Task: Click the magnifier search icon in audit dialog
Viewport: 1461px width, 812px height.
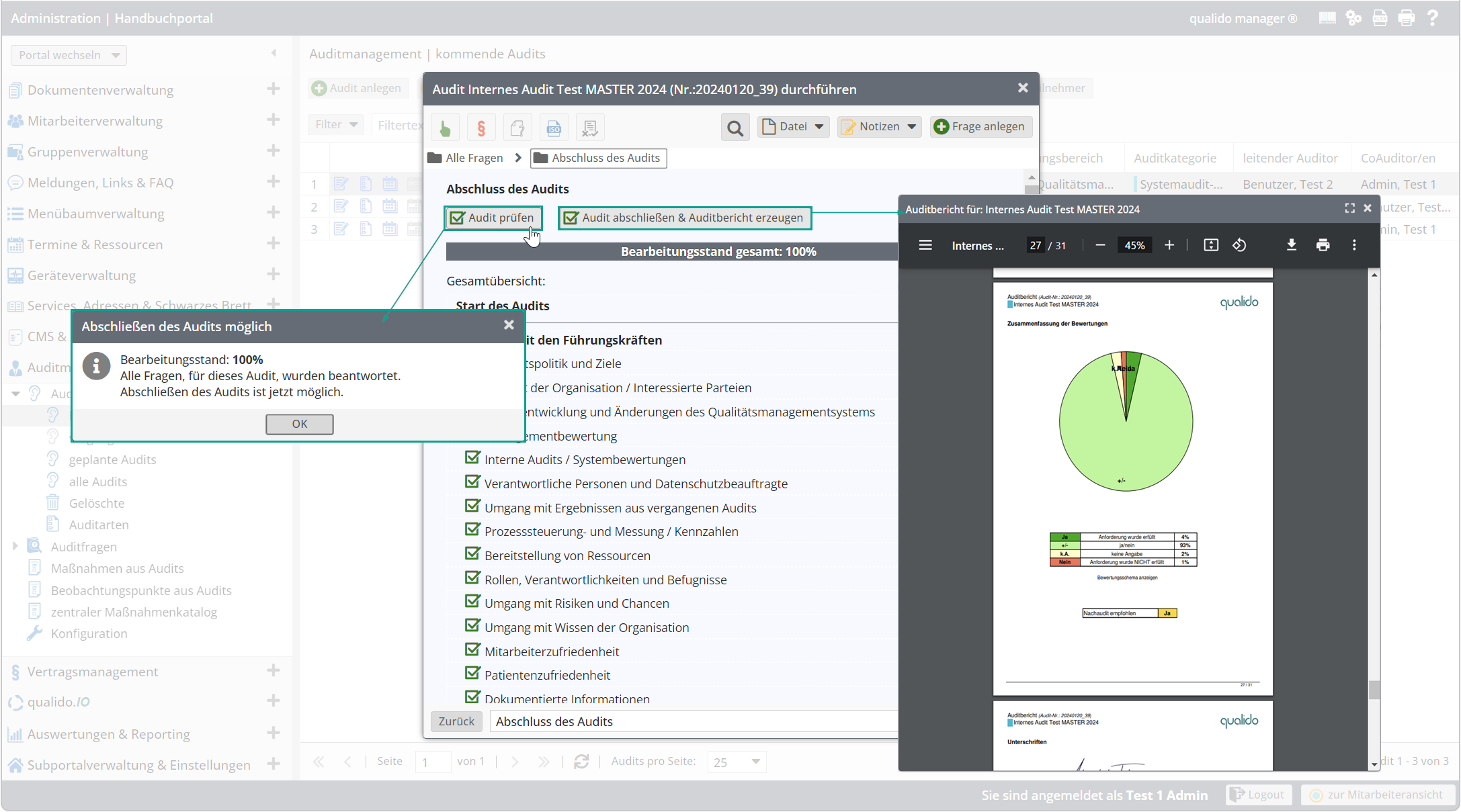Action: [735, 128]
